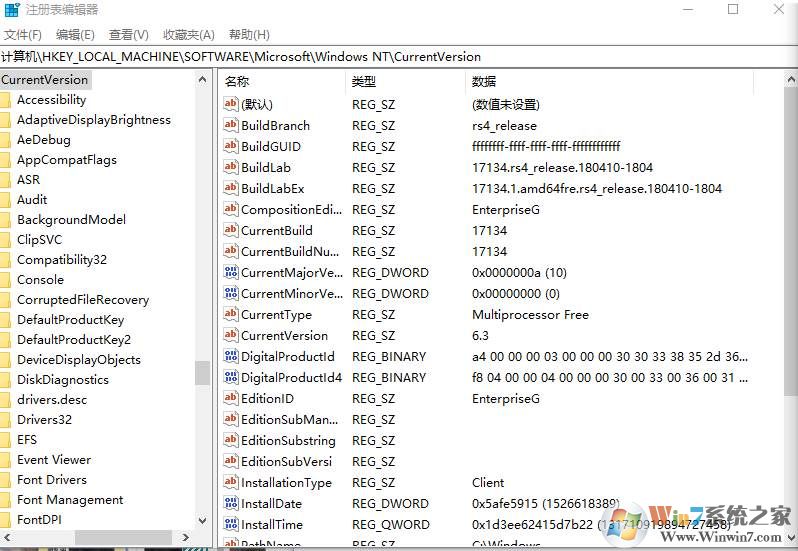
Task: Select the BackgroundModel key
Action: 71,220
